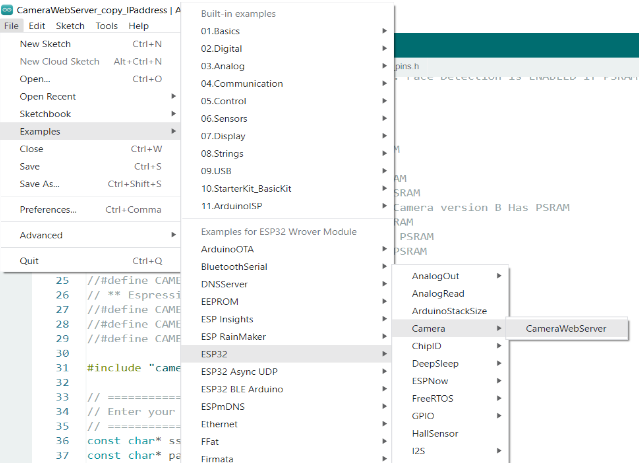Viewport: 641px width, 463px height.
Task: Open the Tools menu in menu bar
Action: (106, 26)
